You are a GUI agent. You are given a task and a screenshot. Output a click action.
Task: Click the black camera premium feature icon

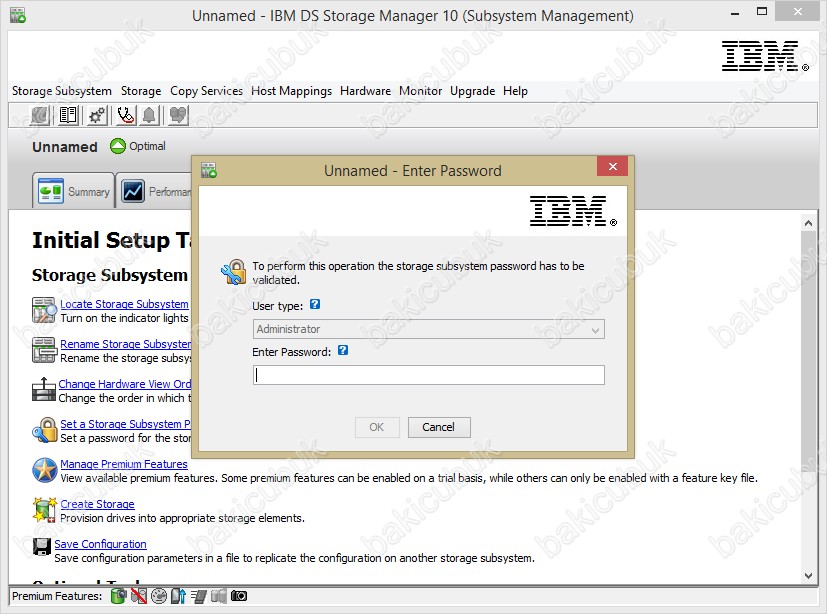(238, 596)
